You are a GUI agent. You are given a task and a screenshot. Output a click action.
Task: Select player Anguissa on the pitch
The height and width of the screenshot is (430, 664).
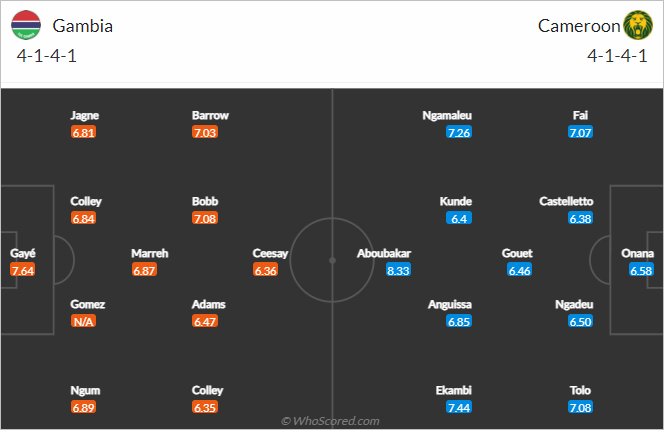point(450,304)
